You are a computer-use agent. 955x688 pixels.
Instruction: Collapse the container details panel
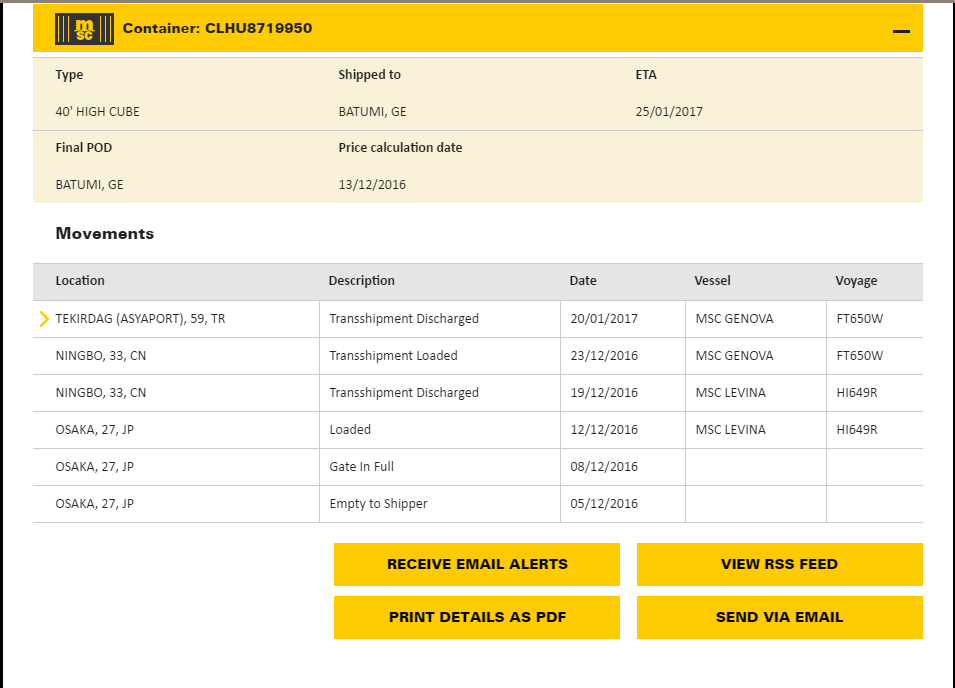[901, 31]
